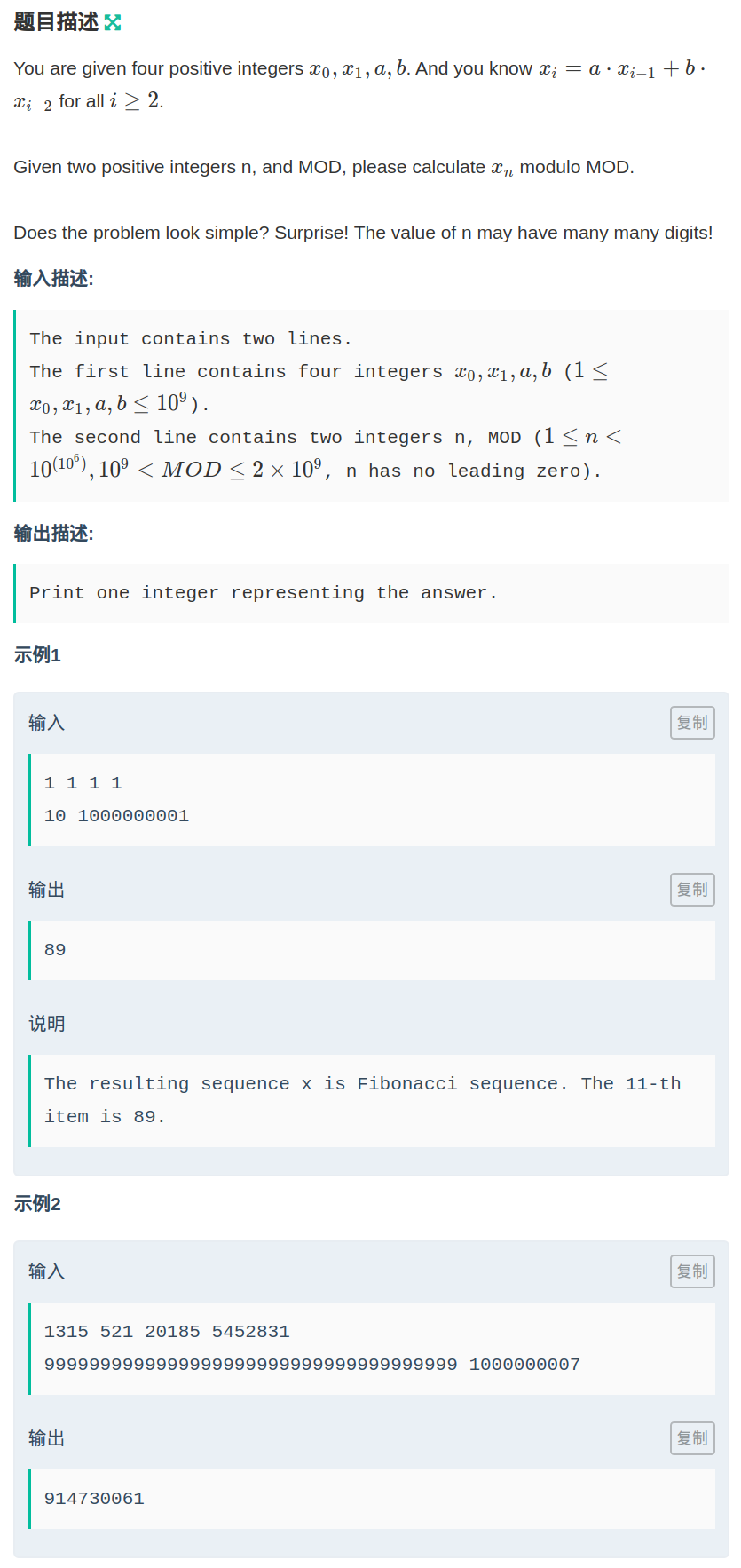Image resolution: width=741 pixels, height=1568 pixels.
Task: Click the 说明 label in 示例1
Action: [x=46, y=1024]
